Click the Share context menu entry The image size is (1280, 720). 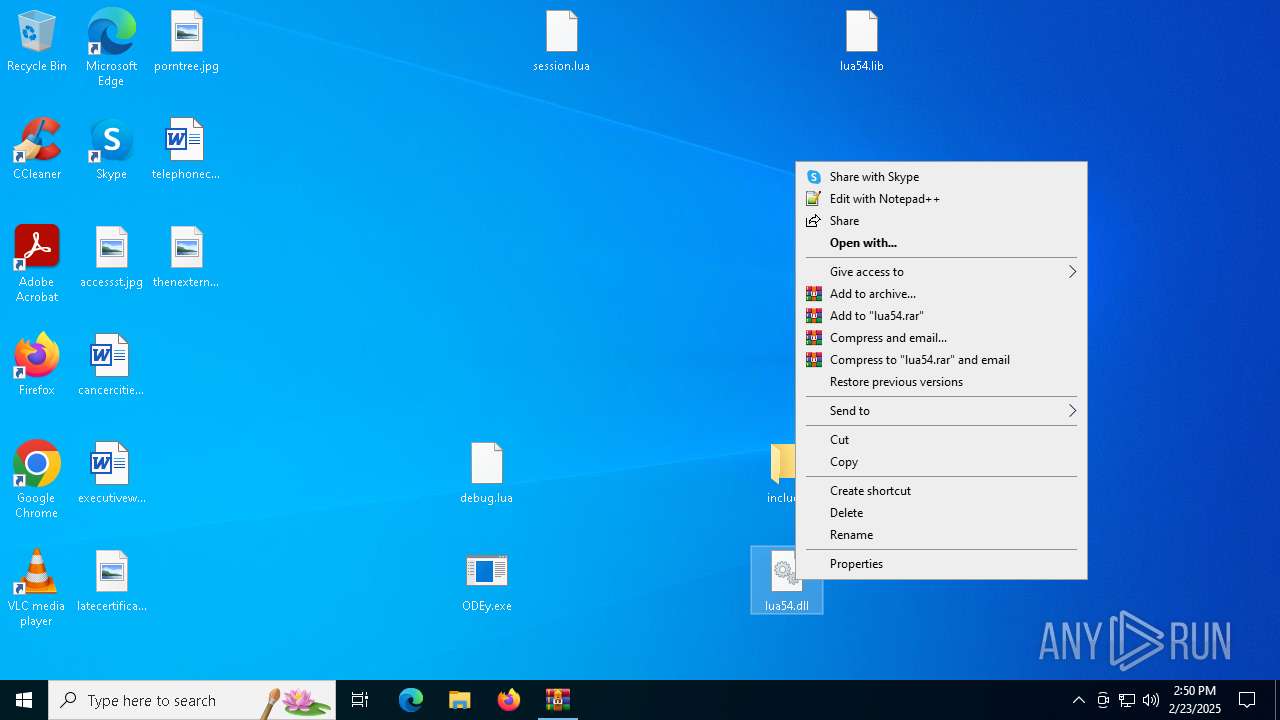click(941, 221)
